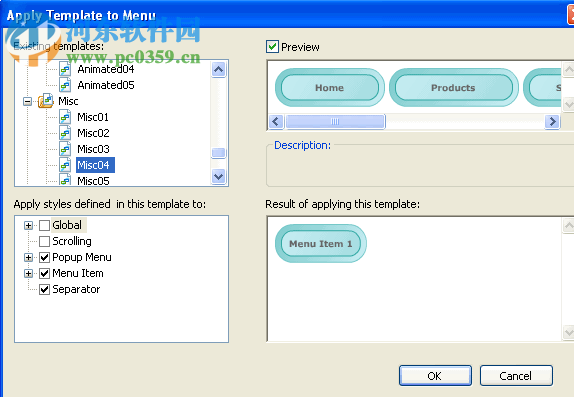Select the Misc02 template
The width and height of the screenshot is (574, 397).
[x=93, y=133]
